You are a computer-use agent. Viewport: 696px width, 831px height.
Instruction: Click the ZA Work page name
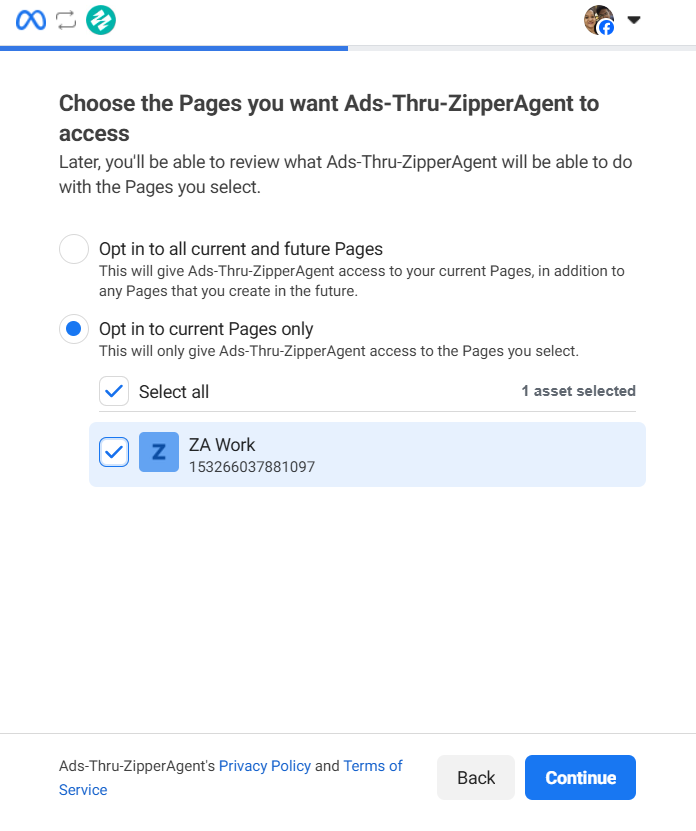(222, 445)
